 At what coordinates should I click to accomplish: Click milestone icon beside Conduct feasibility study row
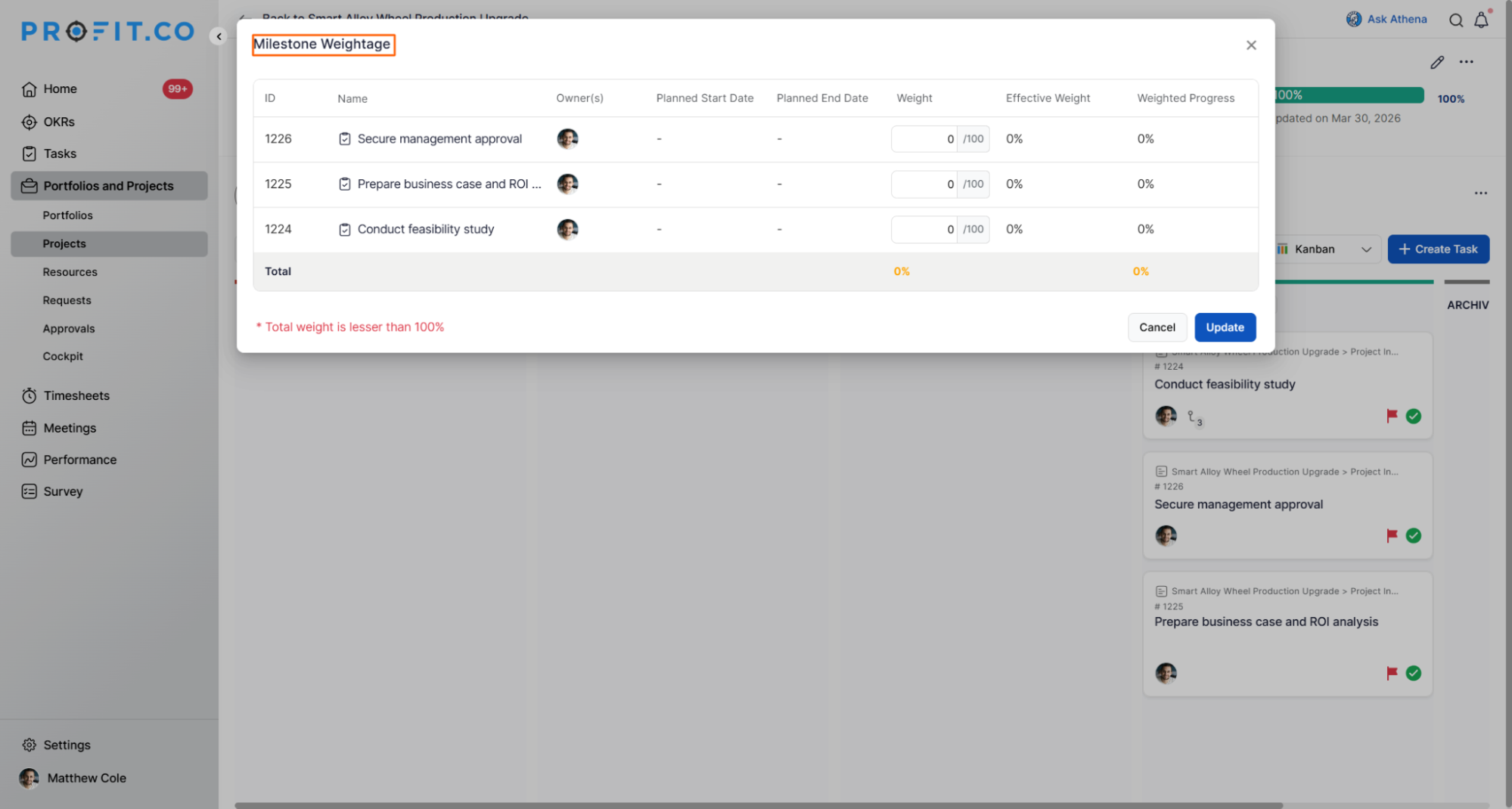point(345,230)
